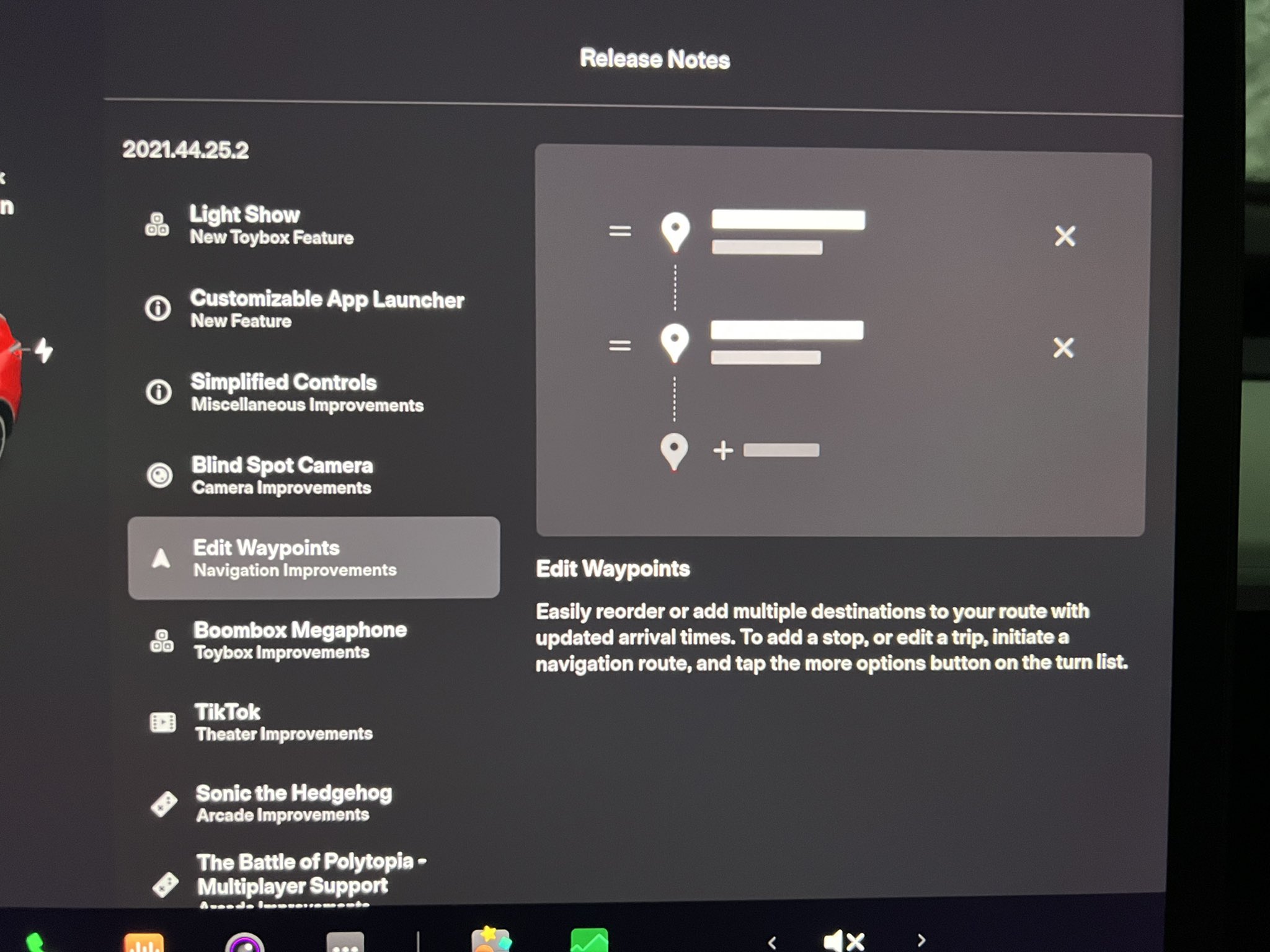Select Customizable App Launcher entry

[x=326, y=308]
